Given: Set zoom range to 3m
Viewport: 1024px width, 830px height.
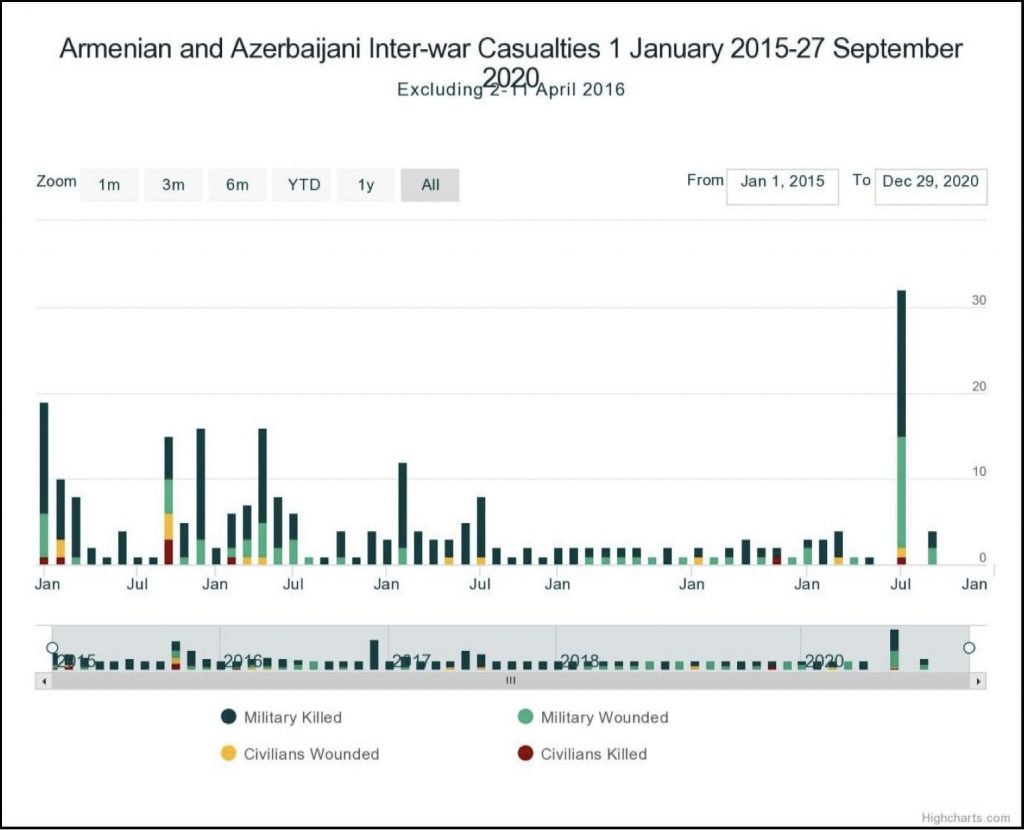Looking at the screenshot, I should (x=173, y=185).
